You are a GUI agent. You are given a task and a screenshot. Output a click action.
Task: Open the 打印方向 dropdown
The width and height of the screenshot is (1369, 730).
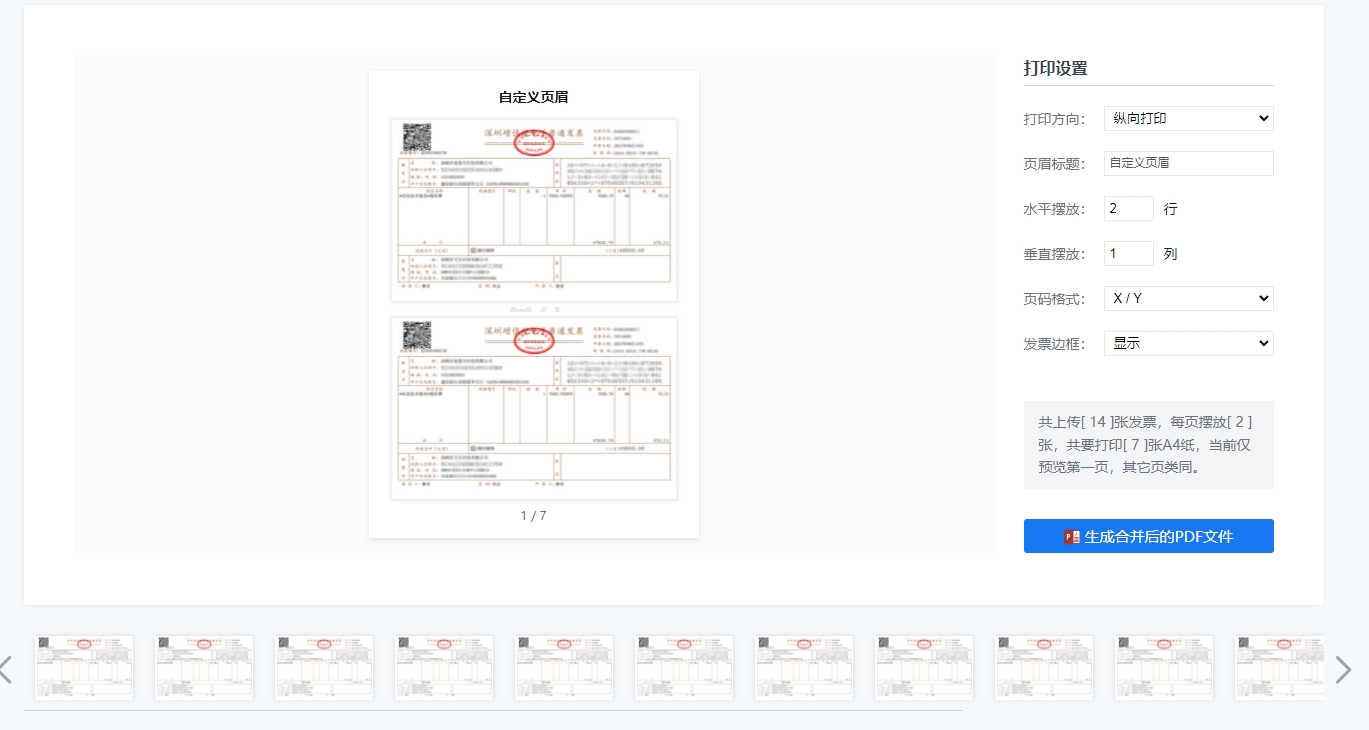pos(1188,118)
